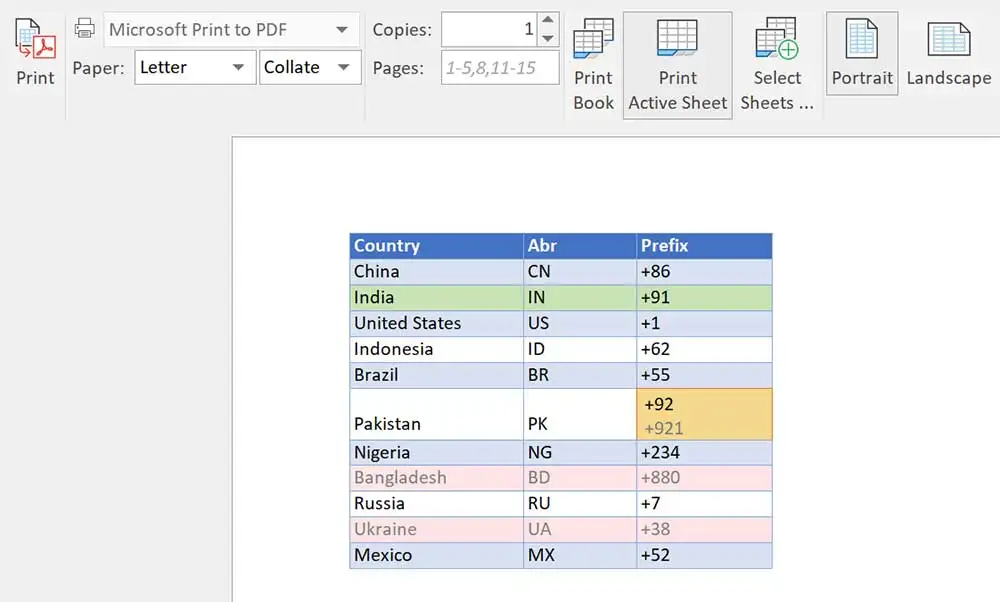The image size is (1000, 602).
Task: Open the Microsoft Print to PDF printer dropdown
Action: pyautogui.click(x=232, y=29)
